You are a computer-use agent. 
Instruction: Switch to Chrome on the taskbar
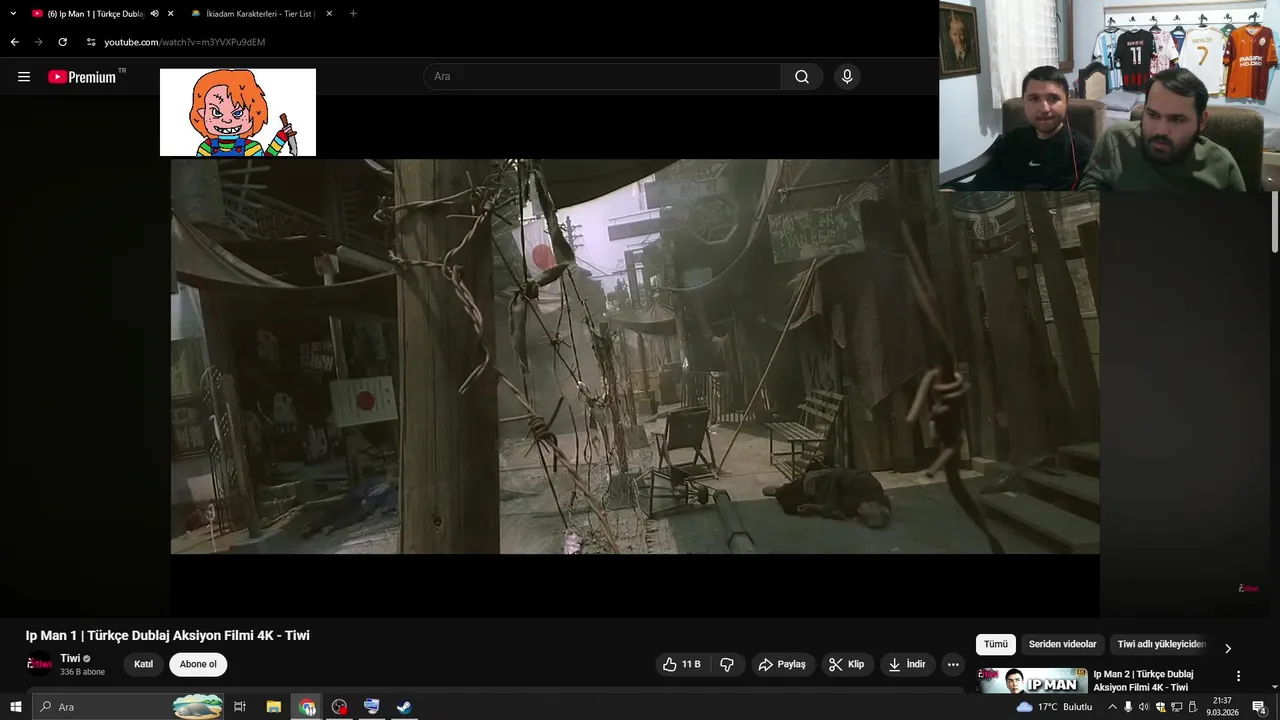[x=307, y=707]
